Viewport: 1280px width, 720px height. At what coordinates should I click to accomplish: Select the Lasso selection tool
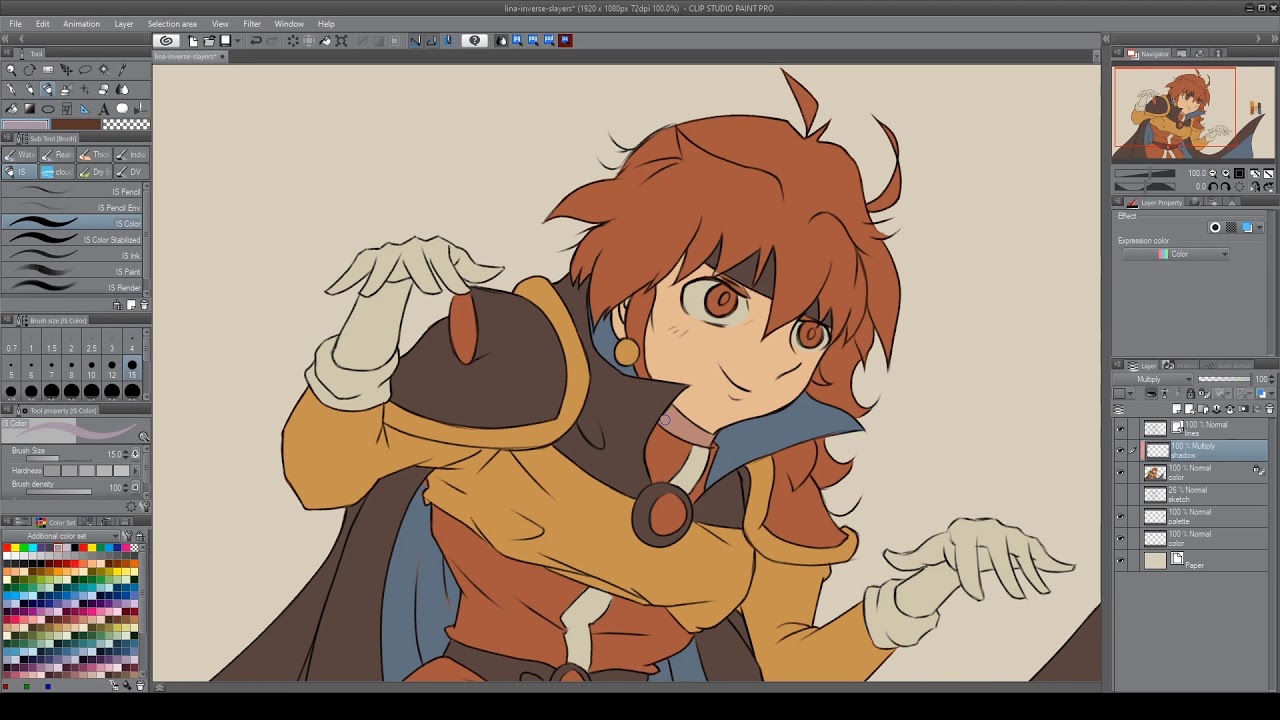(x=85, y=69)
